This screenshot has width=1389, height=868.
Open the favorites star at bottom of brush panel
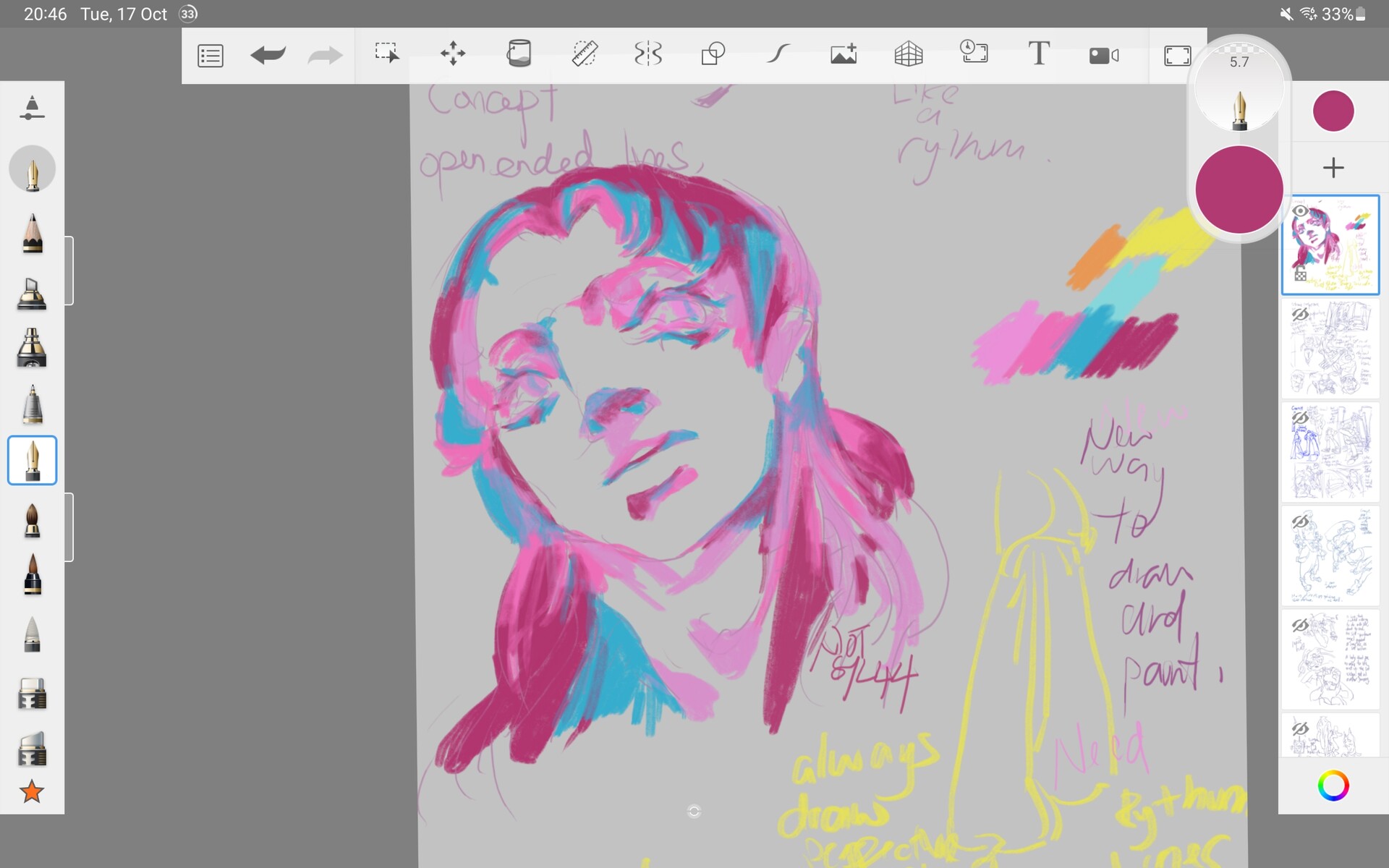(x=32, y=791)
